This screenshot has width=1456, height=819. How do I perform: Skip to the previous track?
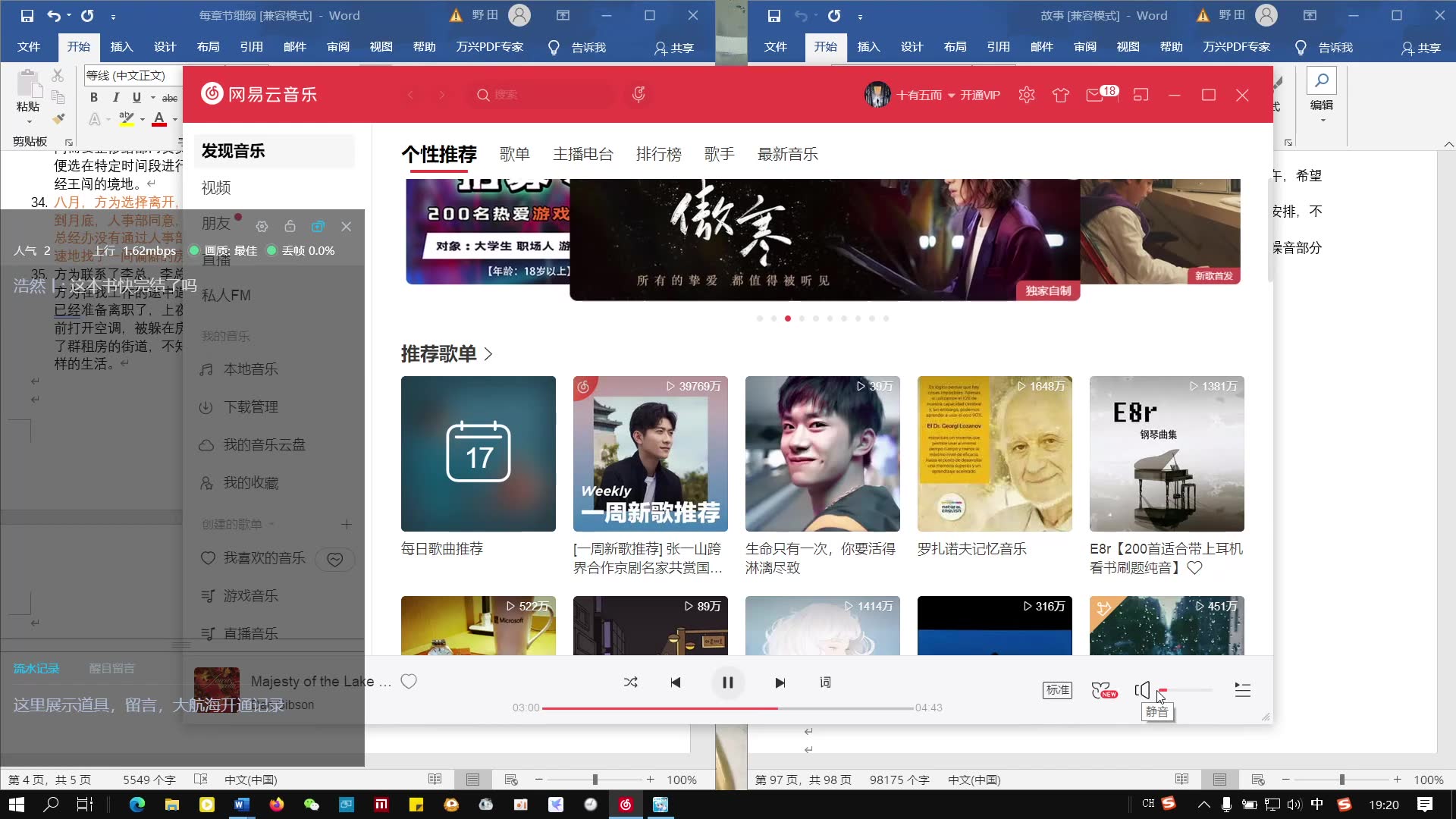tap(675, 682)
